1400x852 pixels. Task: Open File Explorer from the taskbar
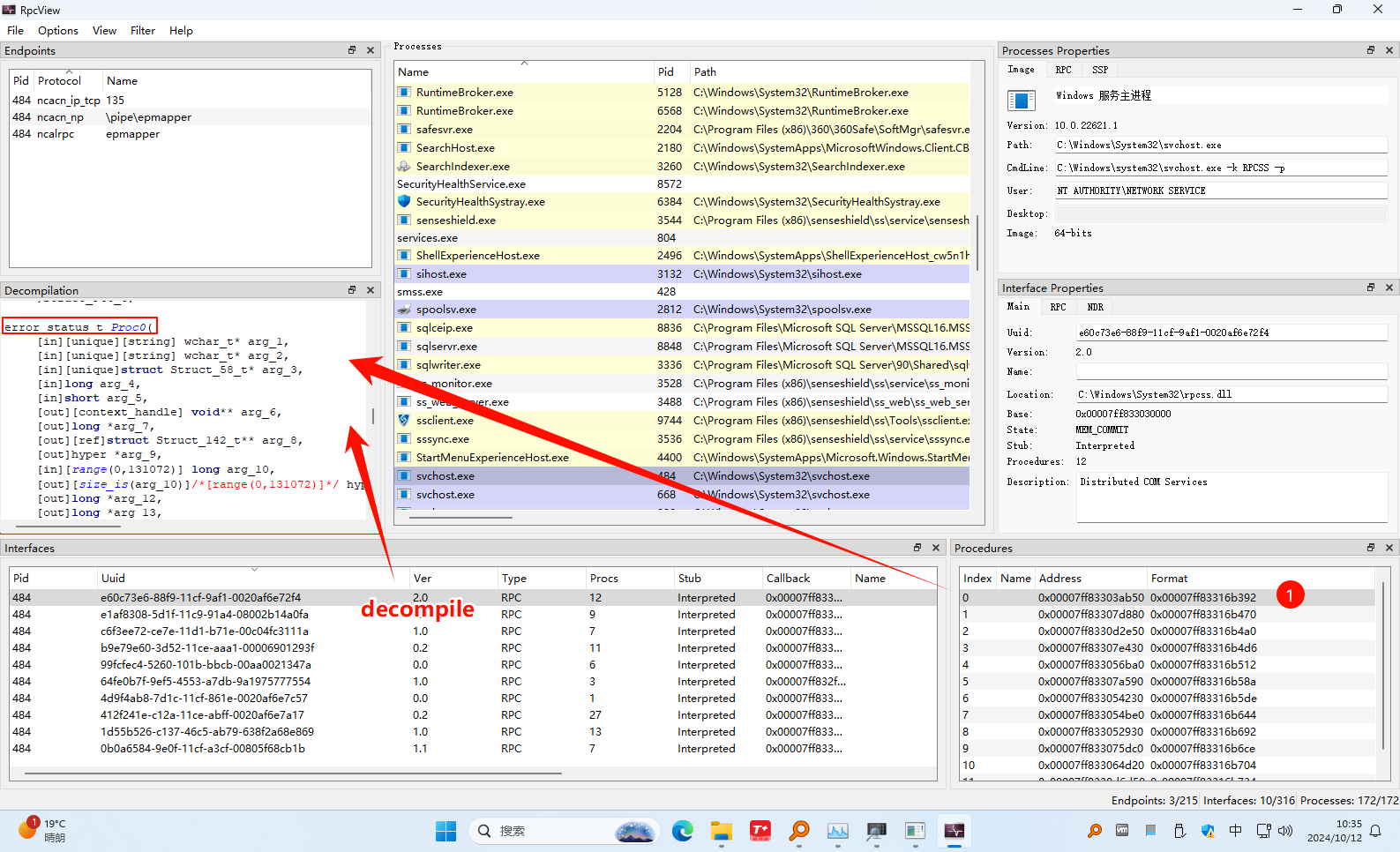[721, 831]
